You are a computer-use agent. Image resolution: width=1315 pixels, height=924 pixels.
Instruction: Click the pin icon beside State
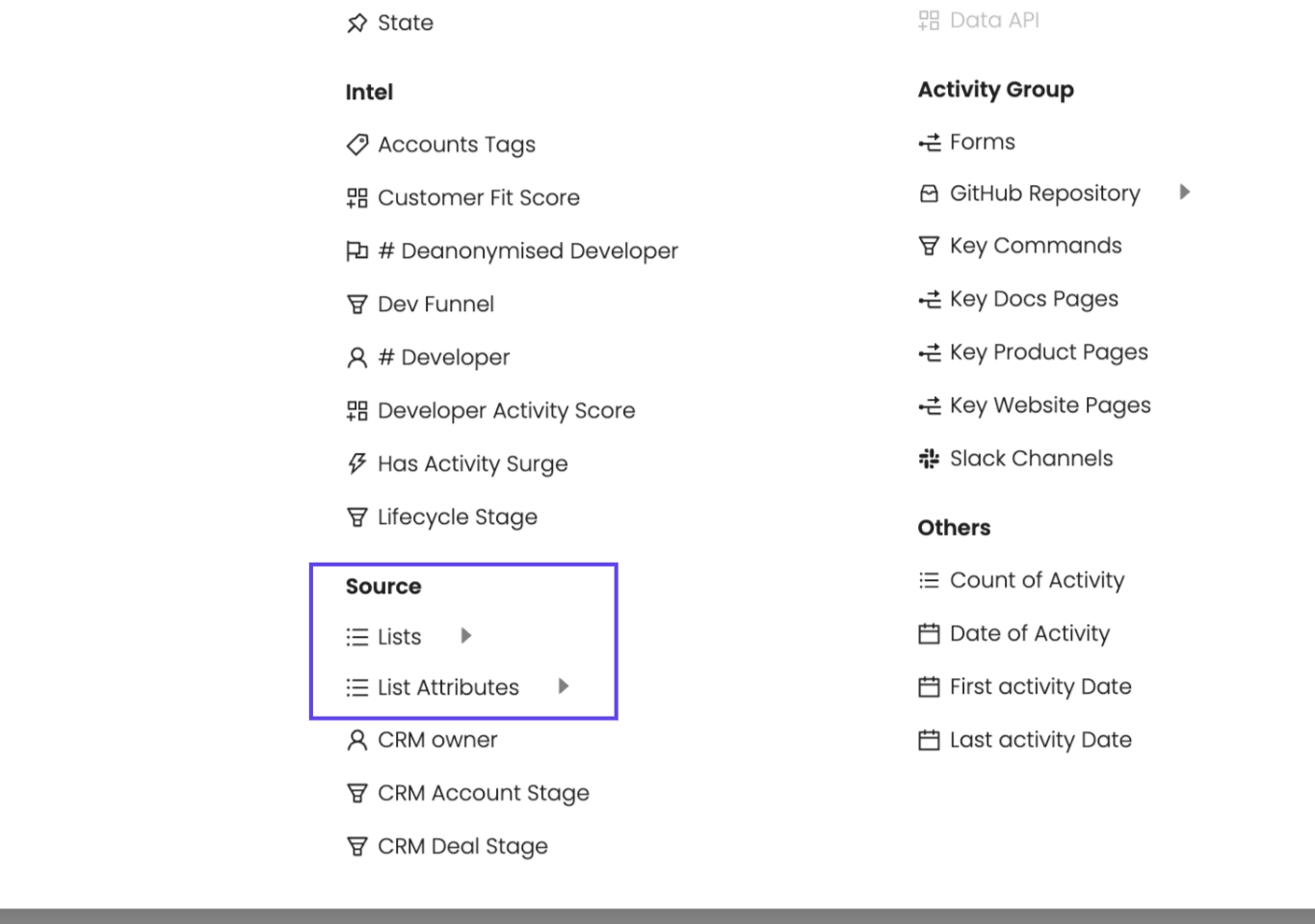[x=357, y=23]
